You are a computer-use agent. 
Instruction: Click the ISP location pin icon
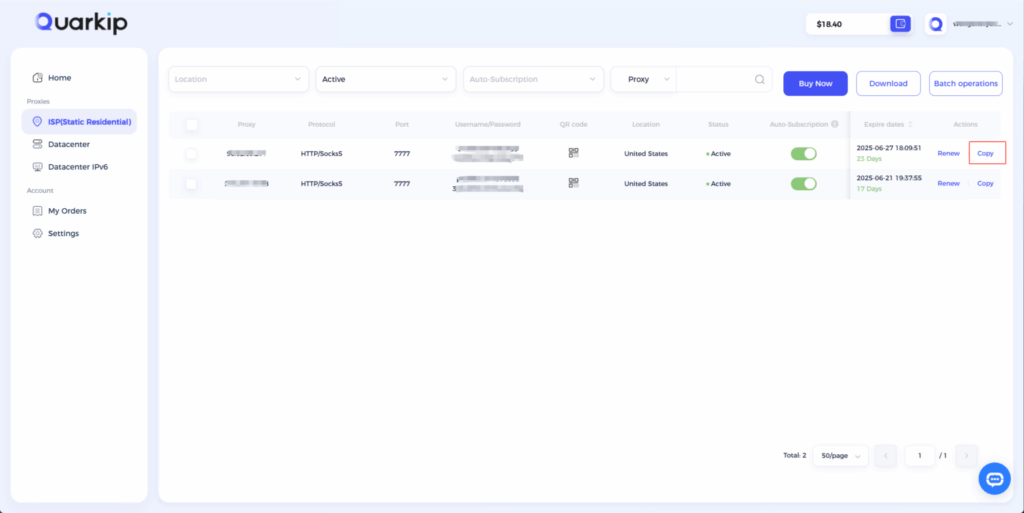37,121
